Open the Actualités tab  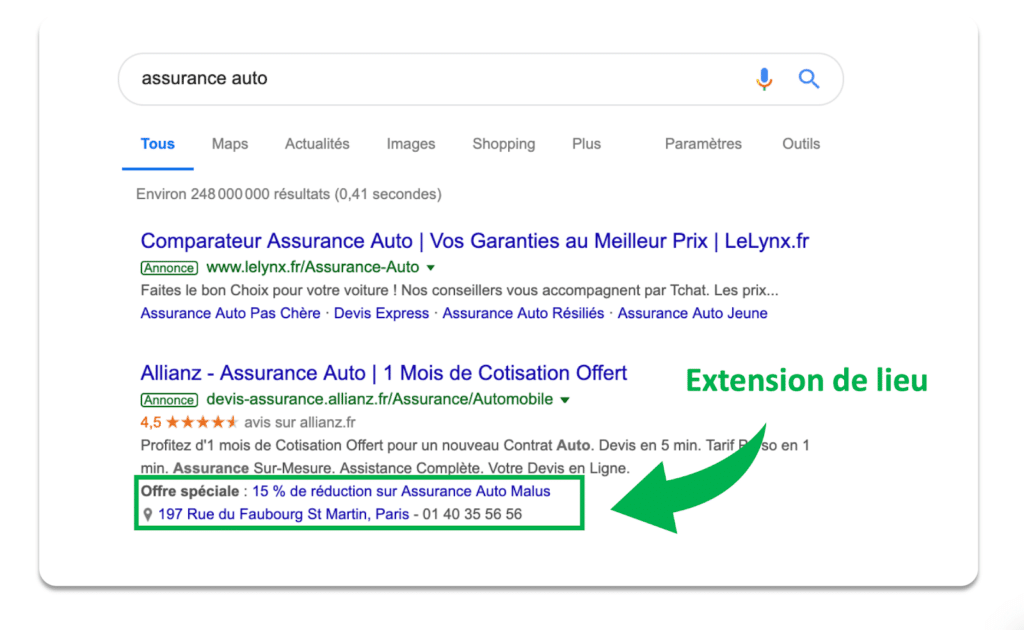(317, 144)
